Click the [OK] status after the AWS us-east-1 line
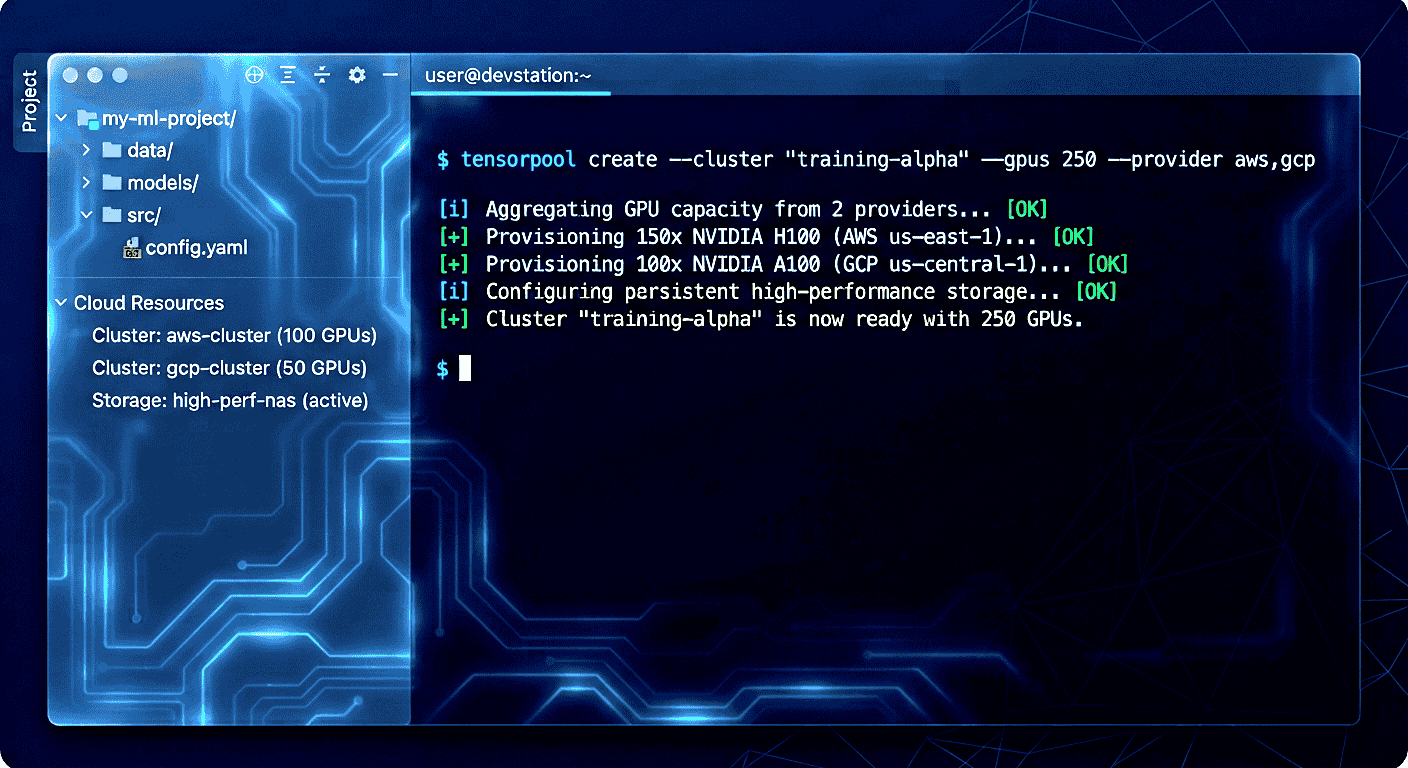 1074,237
